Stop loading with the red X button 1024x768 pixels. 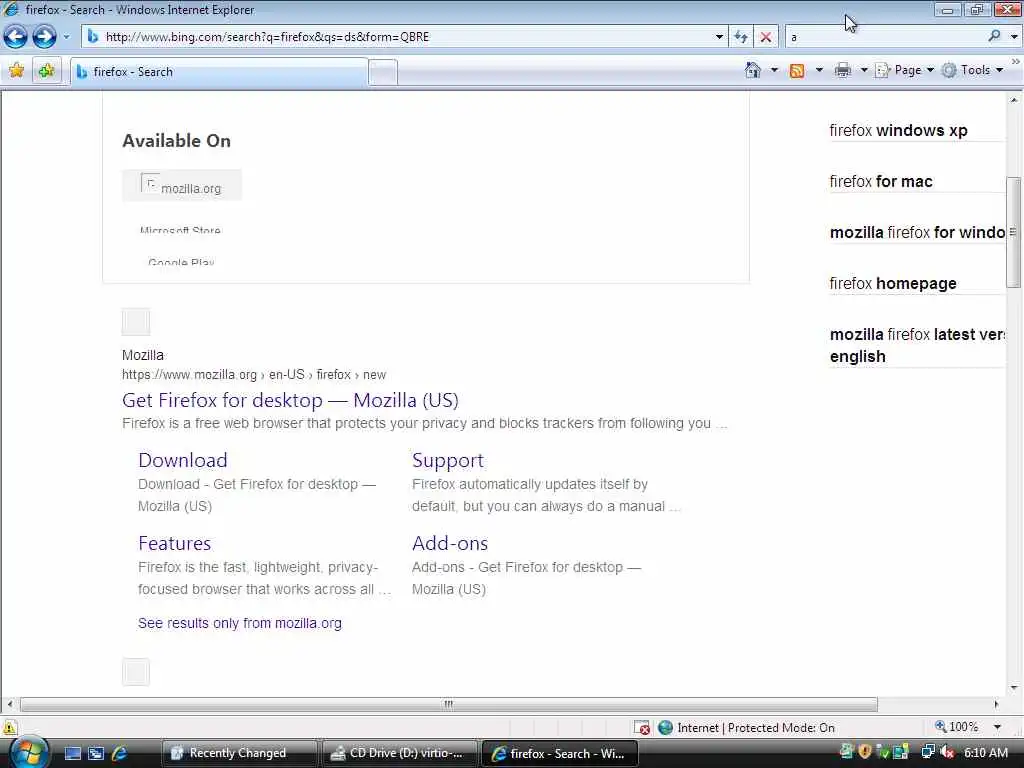pyautogui.click(x=766, y=37)
